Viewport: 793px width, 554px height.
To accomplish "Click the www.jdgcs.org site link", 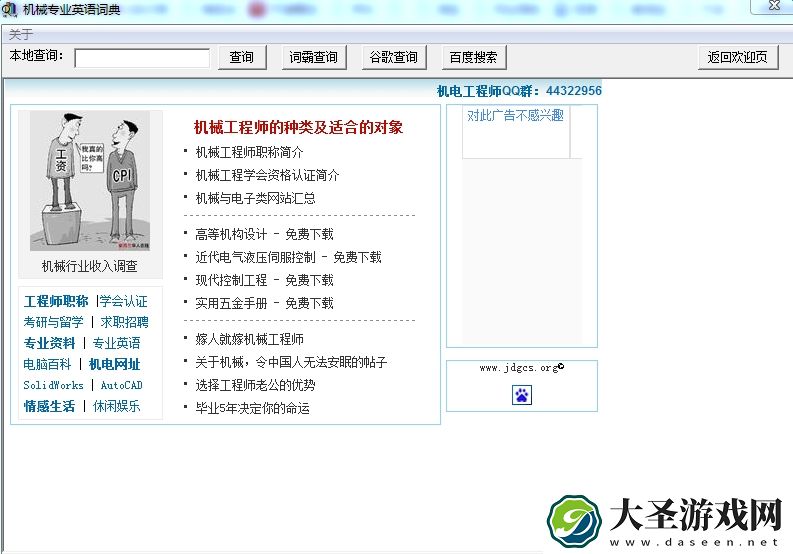I will [521, 368].
